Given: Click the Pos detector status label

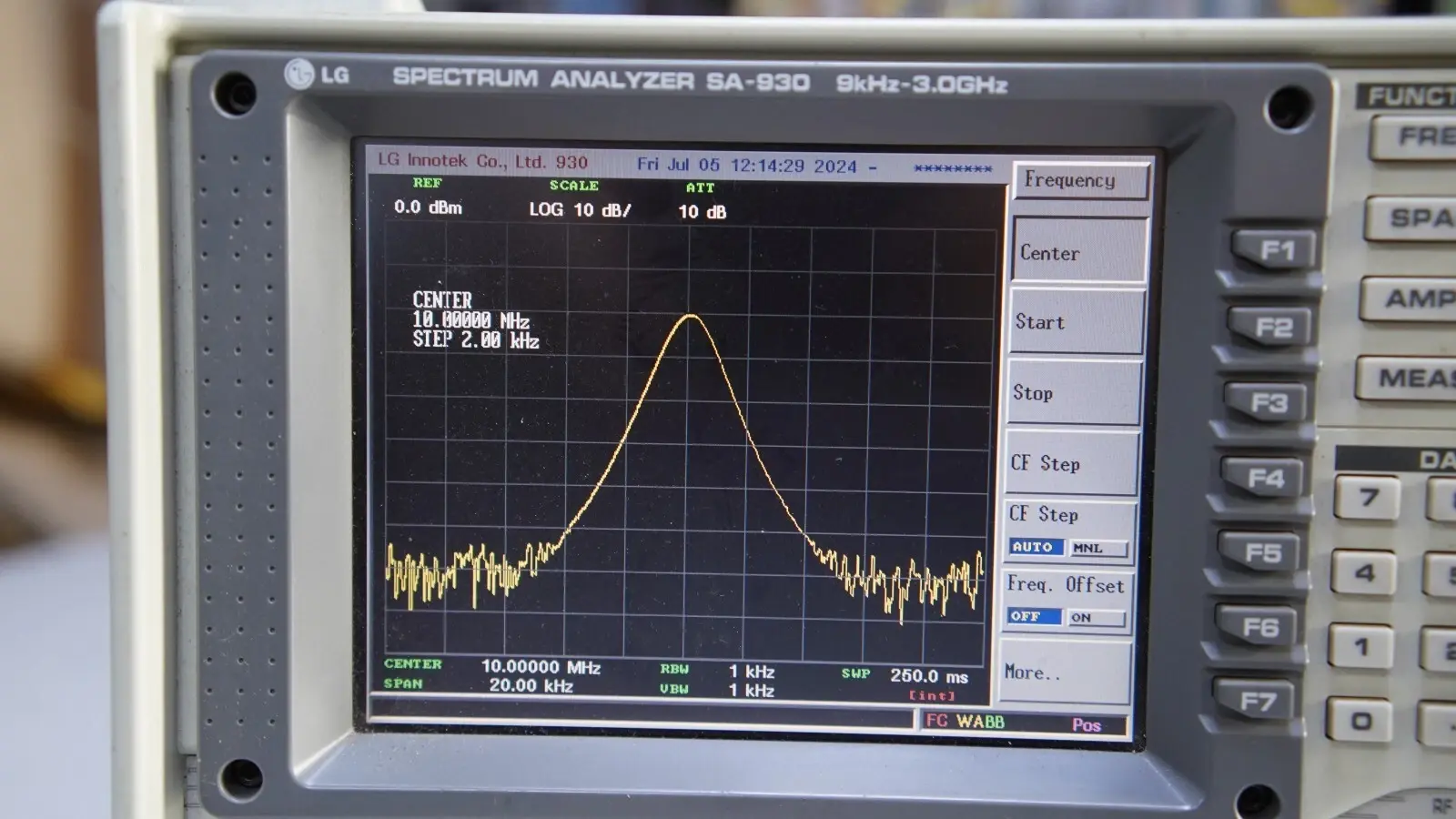Looking at the screenshot, I should tap(1087, 725).
